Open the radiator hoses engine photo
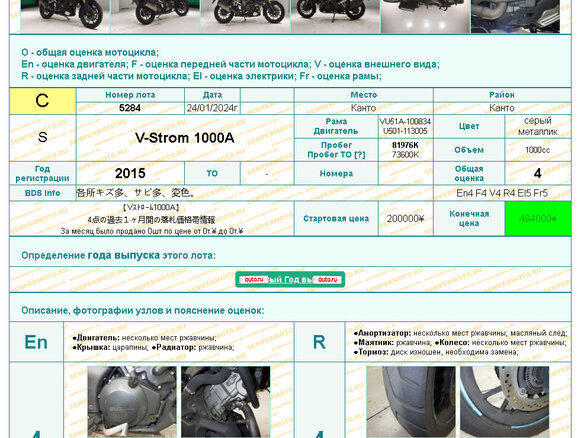The height and width of the screenshot is (438, 584). (226, 402)
